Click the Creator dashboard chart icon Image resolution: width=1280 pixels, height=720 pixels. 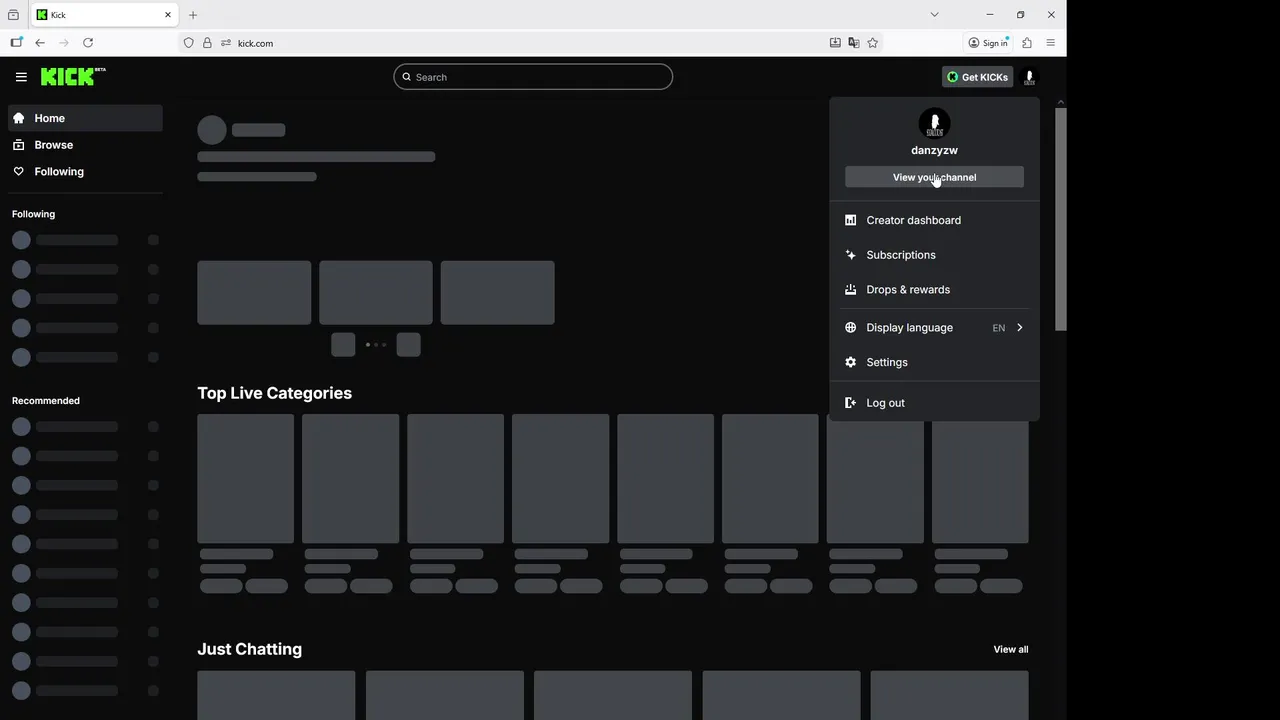(850, 220)
